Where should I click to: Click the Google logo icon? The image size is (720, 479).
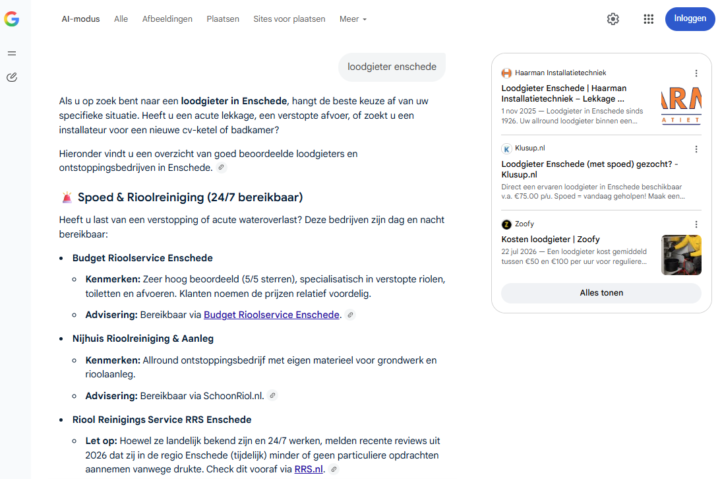[x=11, y=19]
